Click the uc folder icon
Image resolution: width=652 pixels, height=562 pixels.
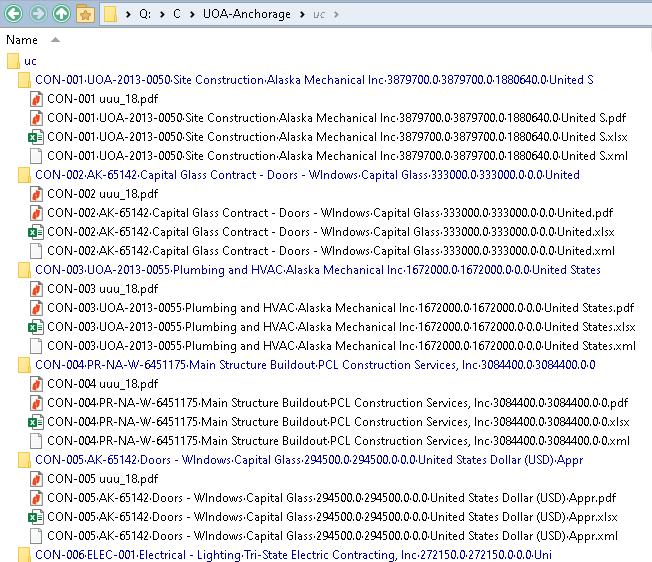point(13,61)
